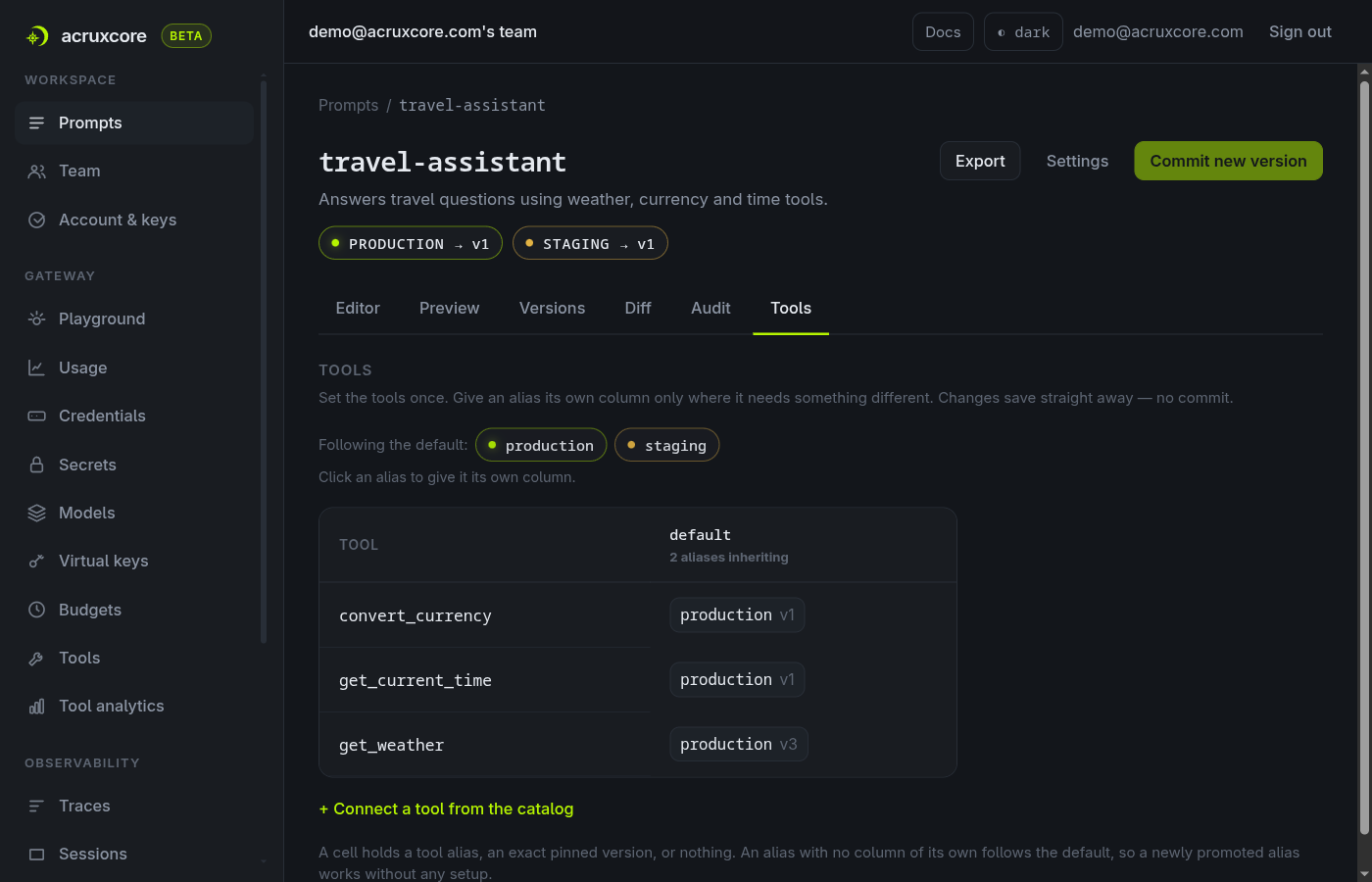Click Sign out
This screenshot has height=882, width=1372.
[1299, 31]
